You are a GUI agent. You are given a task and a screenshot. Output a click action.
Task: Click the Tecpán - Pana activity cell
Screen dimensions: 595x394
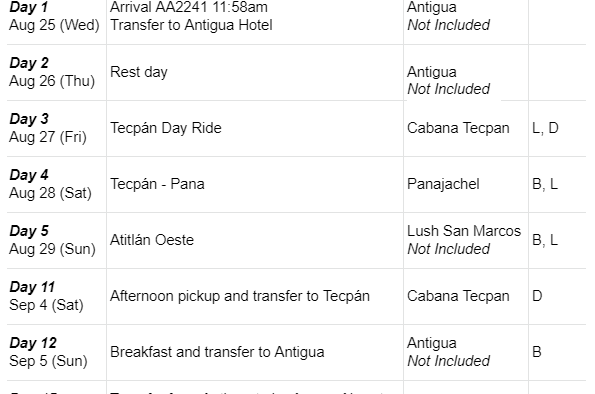point(255,184)
